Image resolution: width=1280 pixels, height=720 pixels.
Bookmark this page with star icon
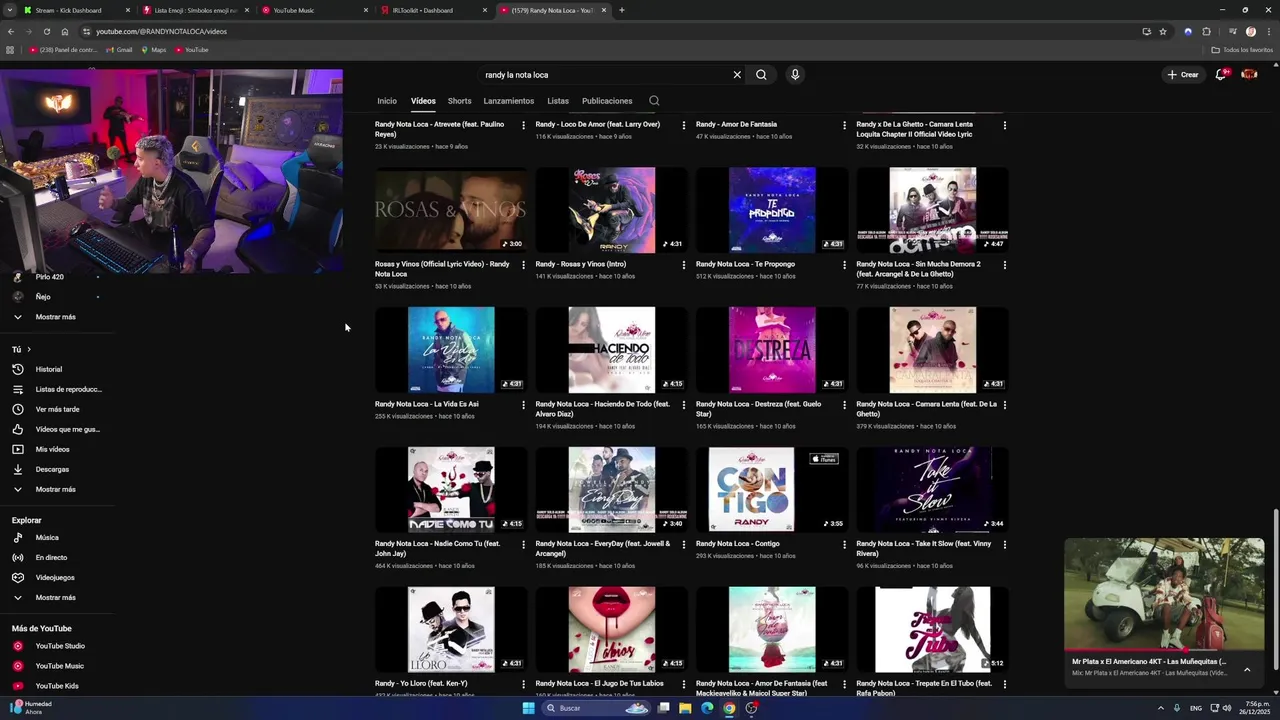[x=1163, y=31]
